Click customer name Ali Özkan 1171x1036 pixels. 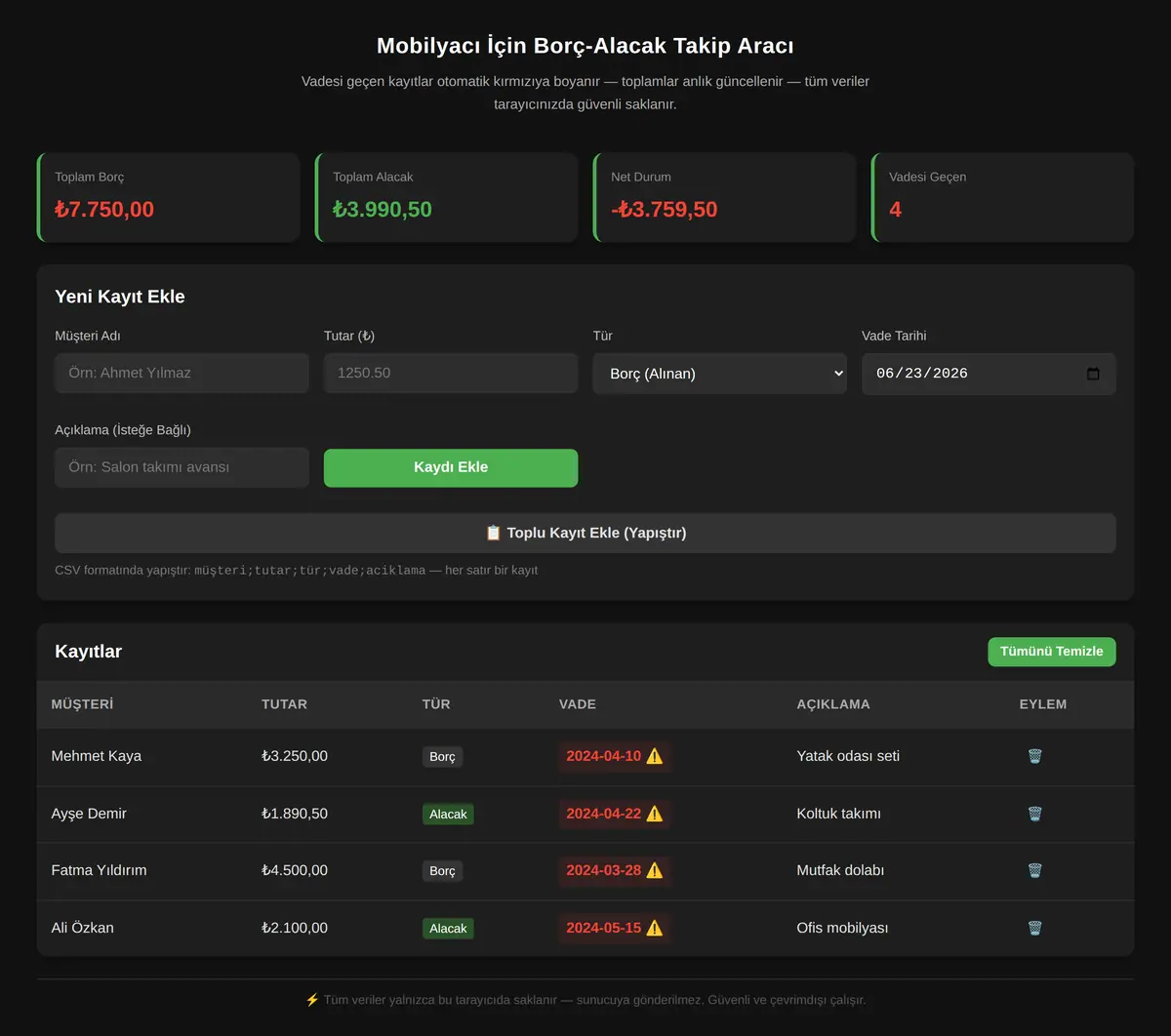[82, 928]
